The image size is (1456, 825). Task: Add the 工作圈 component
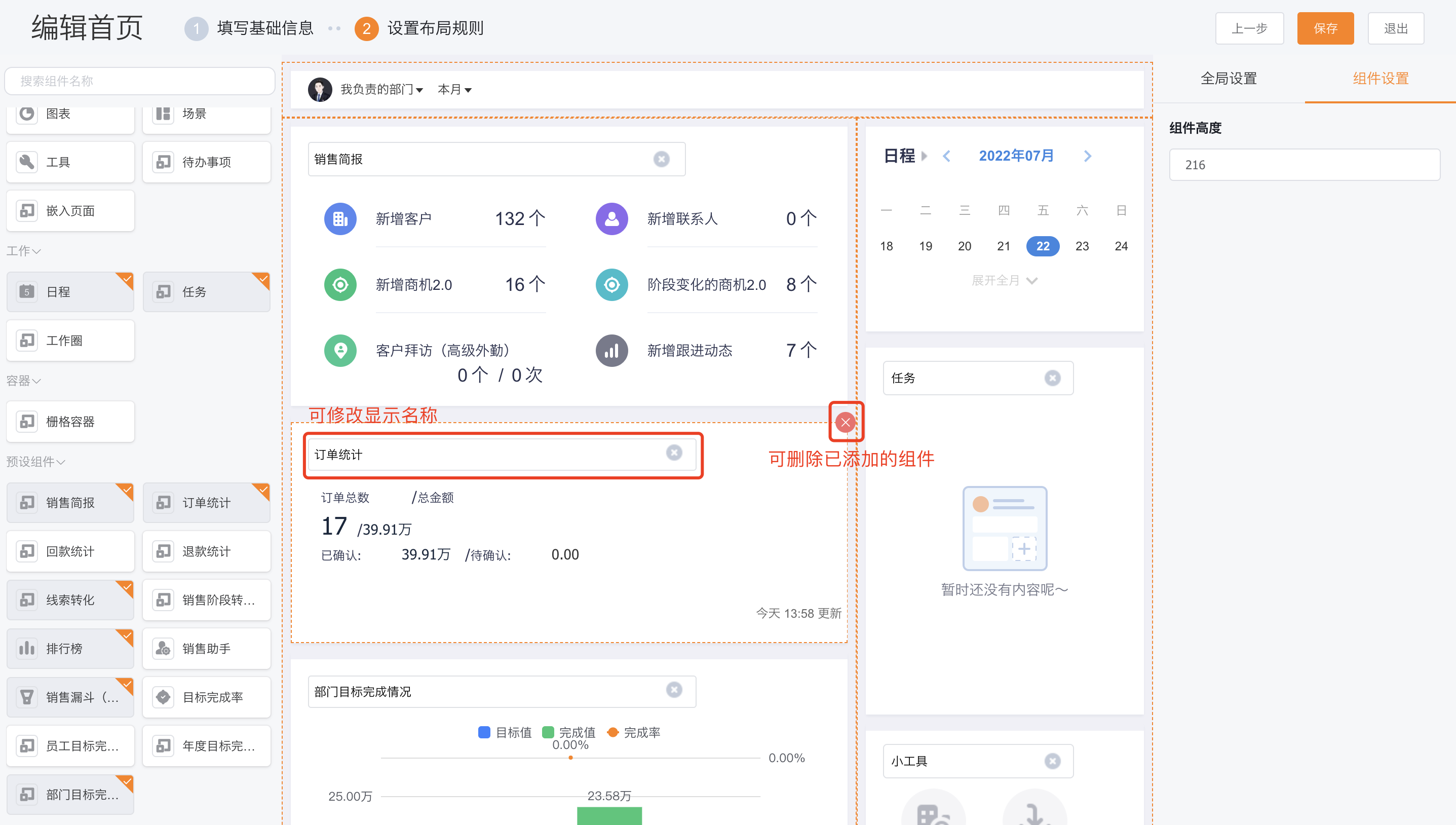[70, 341]
